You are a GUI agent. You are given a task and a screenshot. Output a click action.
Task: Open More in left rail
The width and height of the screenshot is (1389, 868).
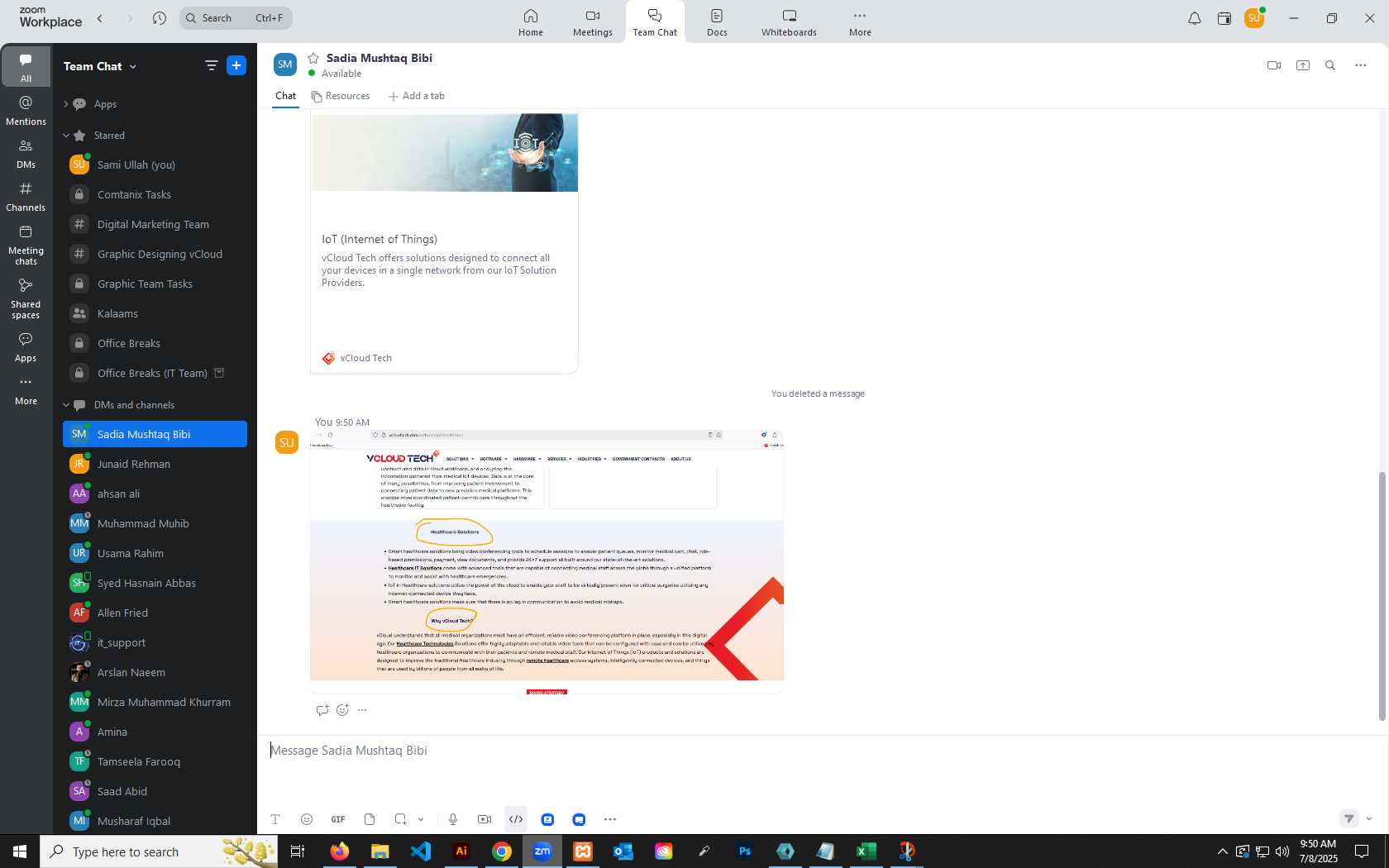[x=26, y=391]
